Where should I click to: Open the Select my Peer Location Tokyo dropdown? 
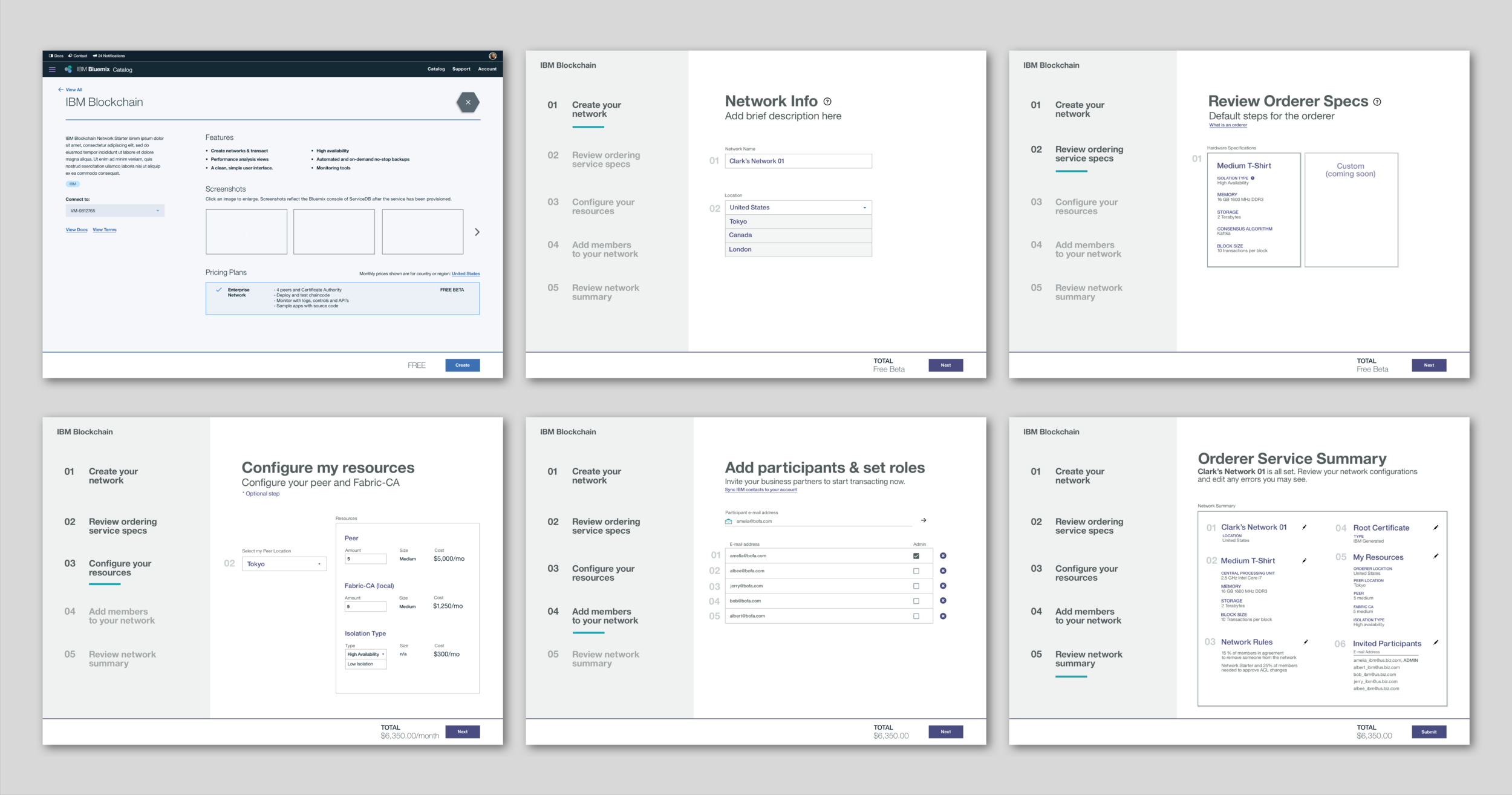pos(284,564)
